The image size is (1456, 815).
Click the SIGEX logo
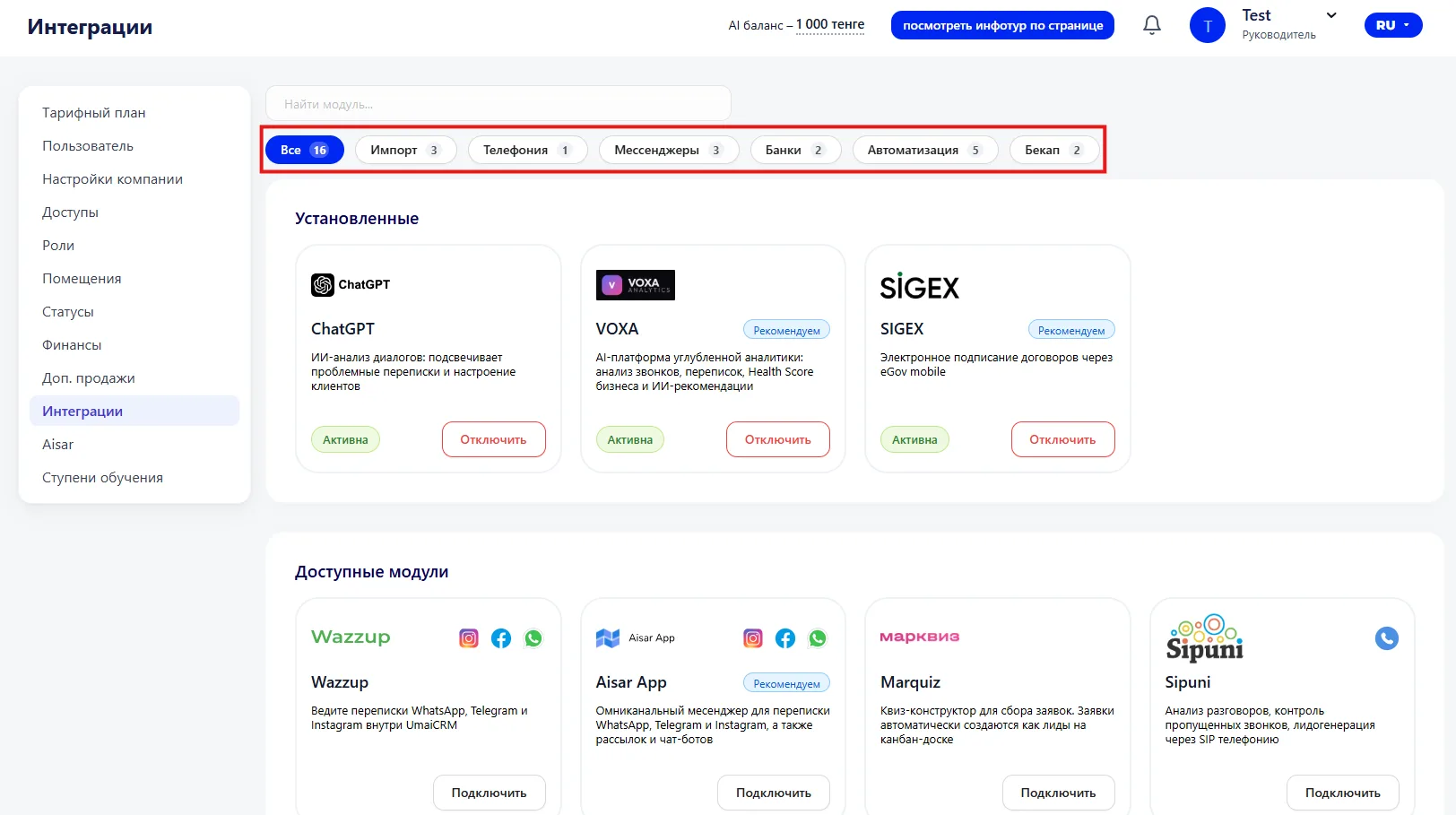tap(920, 287)
